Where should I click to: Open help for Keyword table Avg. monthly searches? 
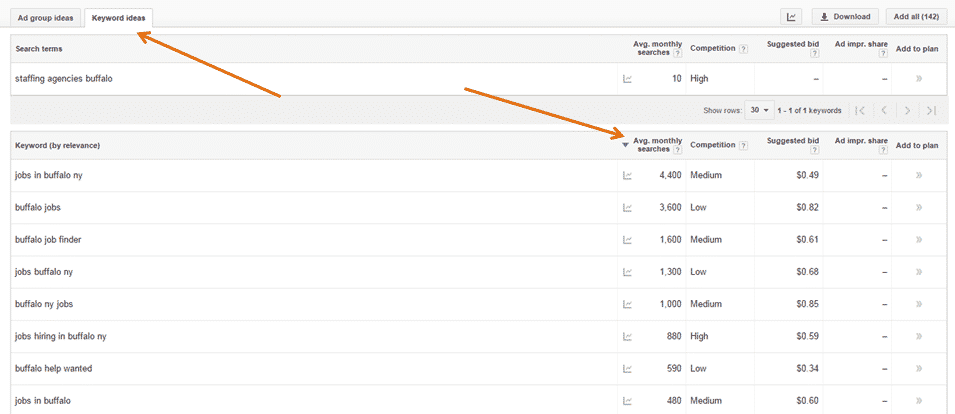coord(678,150)
